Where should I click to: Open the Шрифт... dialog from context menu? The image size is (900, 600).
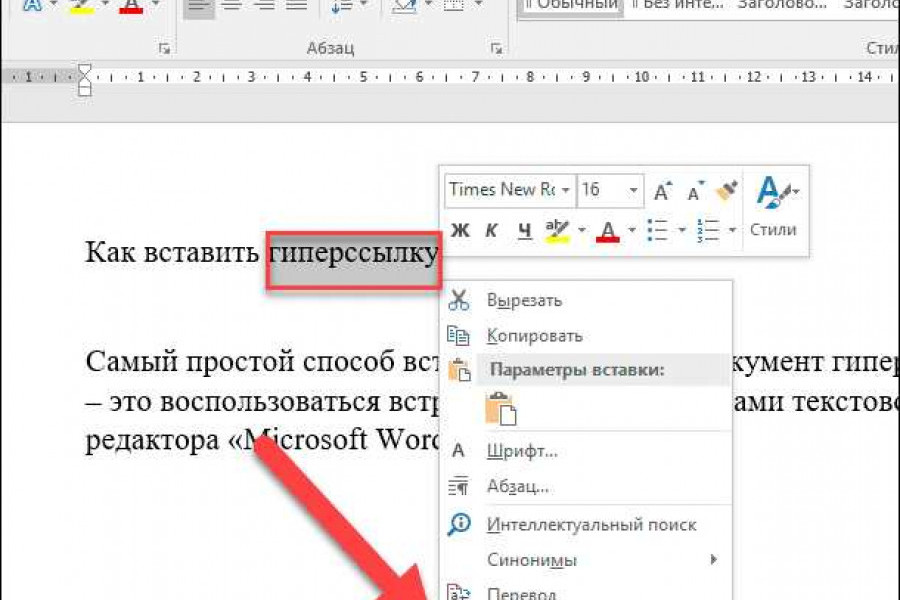(x=521, y=451)
